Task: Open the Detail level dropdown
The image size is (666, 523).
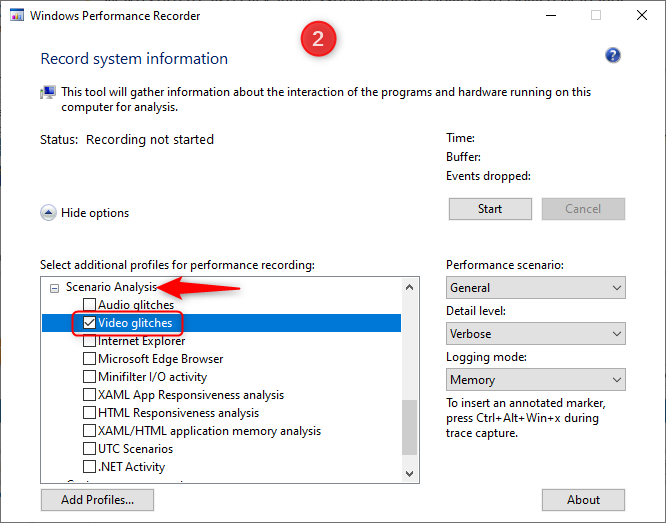Action: [x=535, y=334]
